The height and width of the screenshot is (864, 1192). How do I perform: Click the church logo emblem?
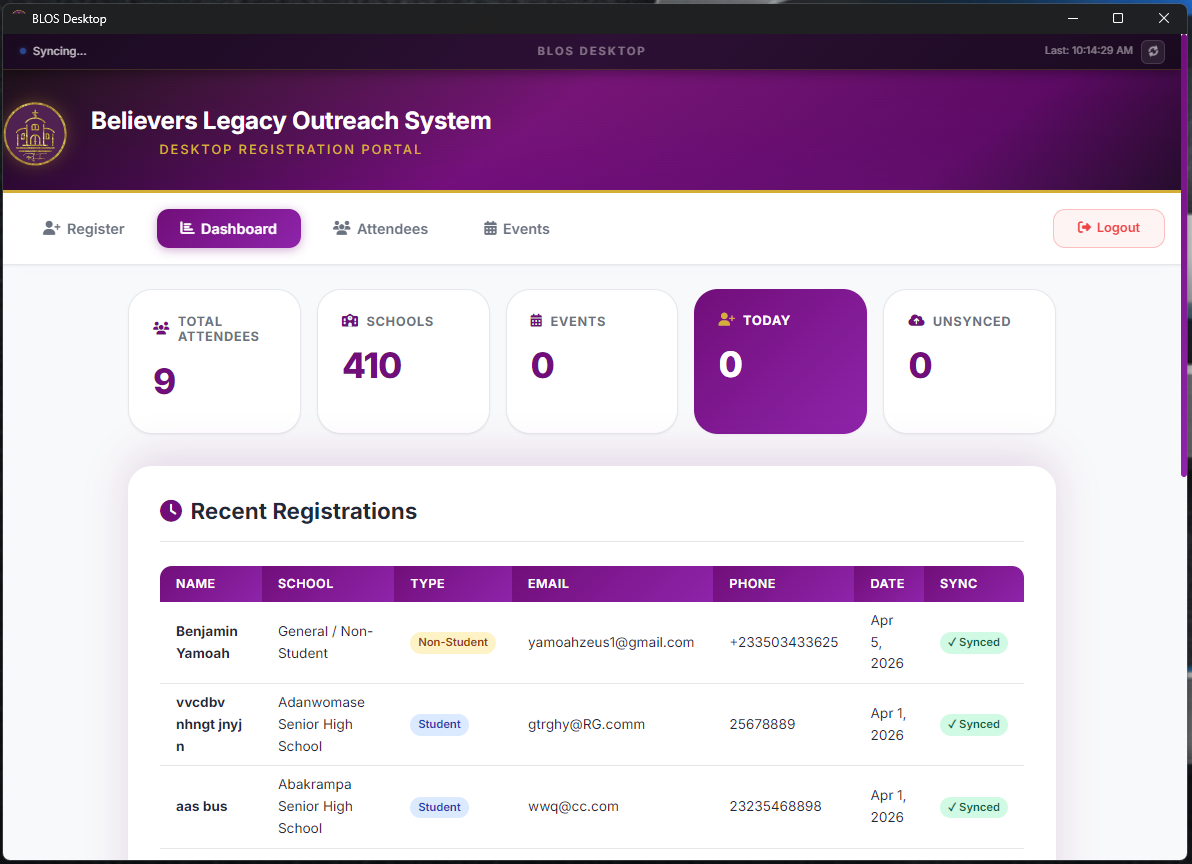pyautogui.click(x=35, y=134)
